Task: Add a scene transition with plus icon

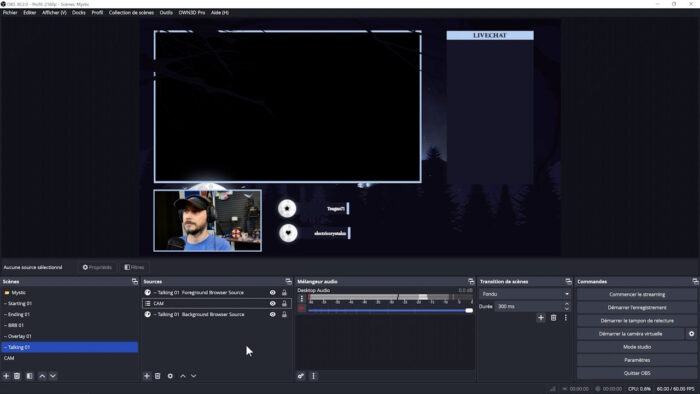Action: 541,318
